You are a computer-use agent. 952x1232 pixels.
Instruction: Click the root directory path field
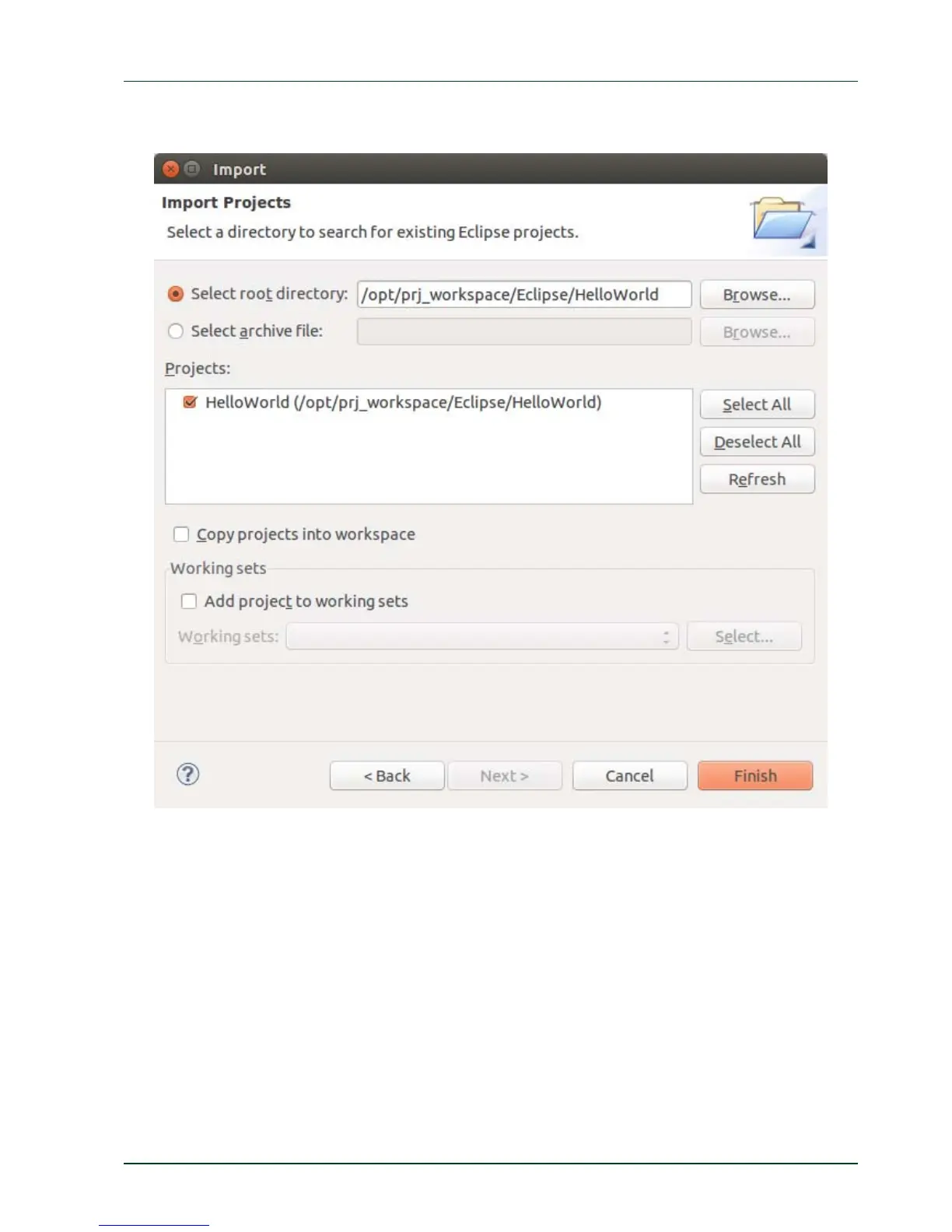pyautogui.click(x=524, y=295)
